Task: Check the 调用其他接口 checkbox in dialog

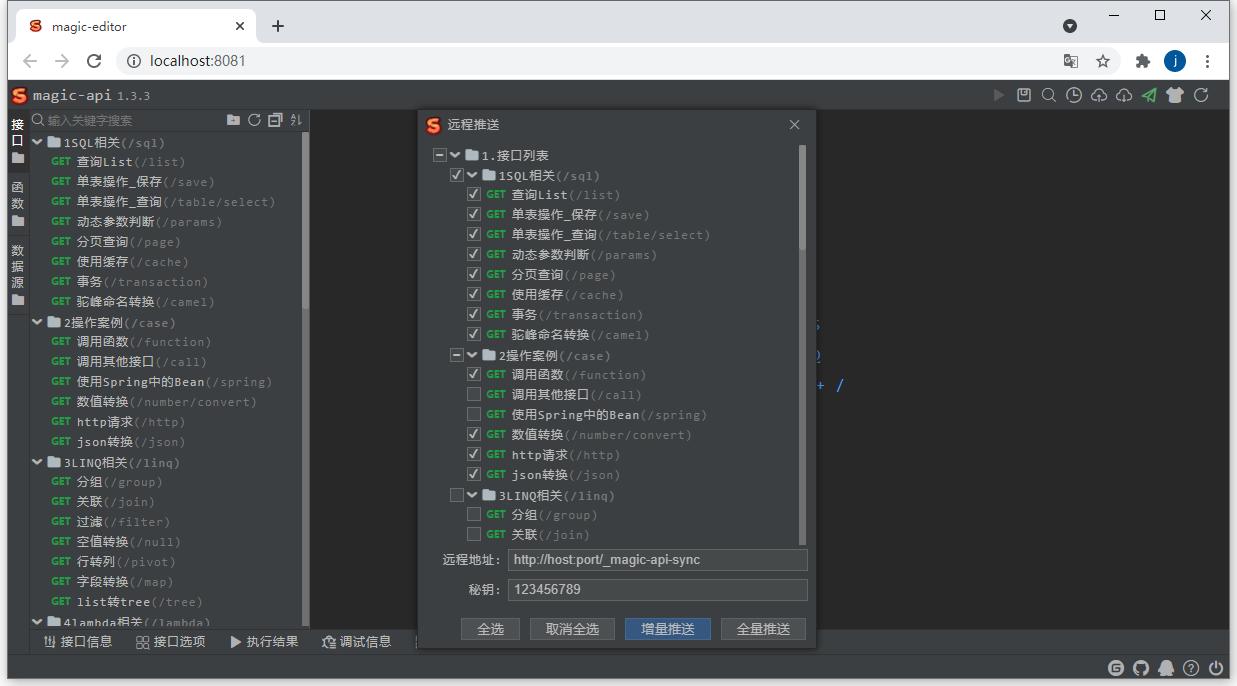Action: [473, 394]
